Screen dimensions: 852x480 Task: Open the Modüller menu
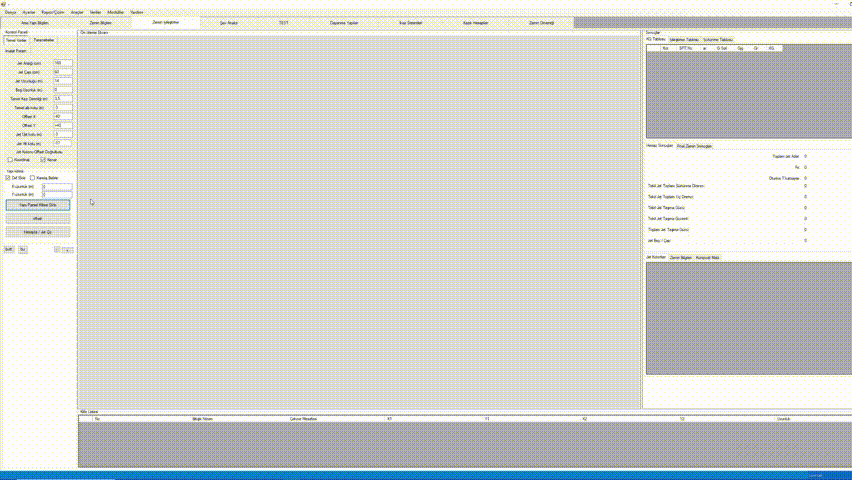pyautogui.click(x=115, y=12)
